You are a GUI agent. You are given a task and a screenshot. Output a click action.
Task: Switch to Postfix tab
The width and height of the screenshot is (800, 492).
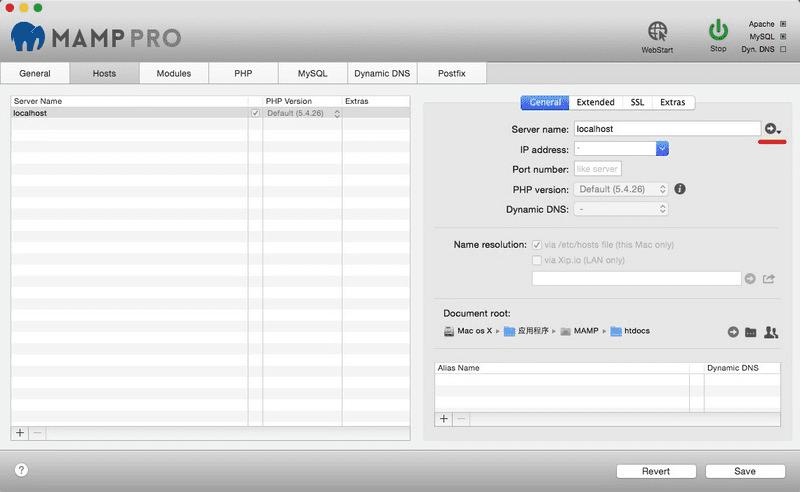point(452,73)
